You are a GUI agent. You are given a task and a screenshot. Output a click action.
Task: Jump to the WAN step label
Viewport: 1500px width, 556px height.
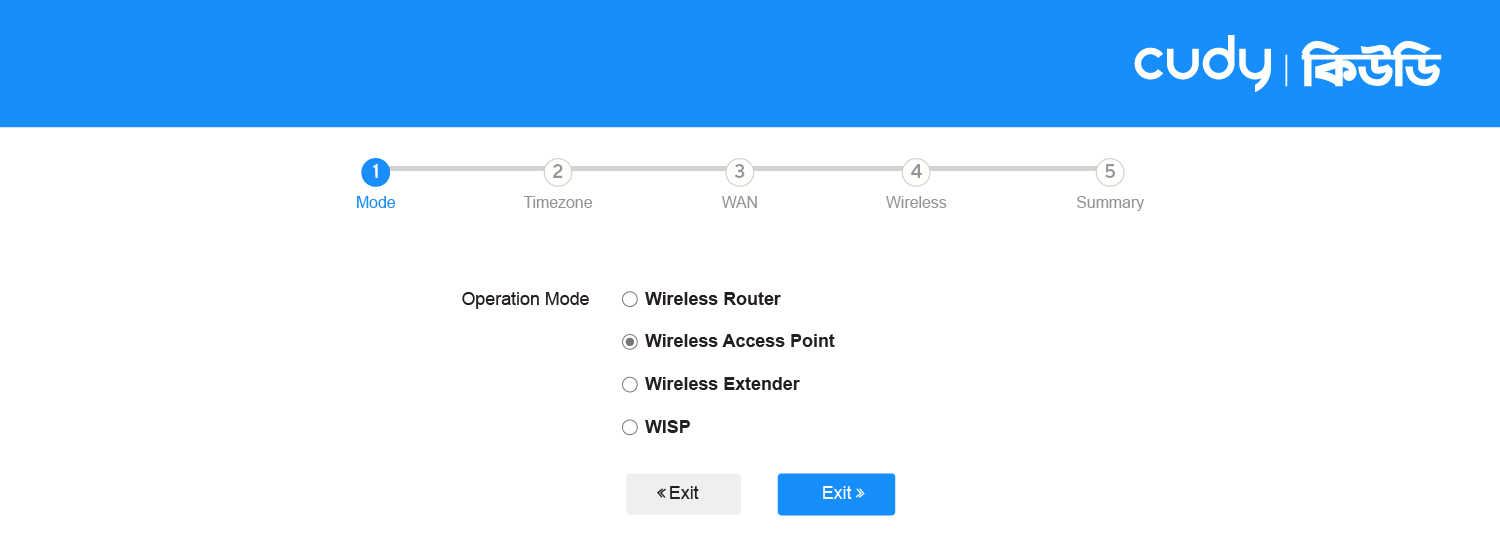tap(740, 203)
